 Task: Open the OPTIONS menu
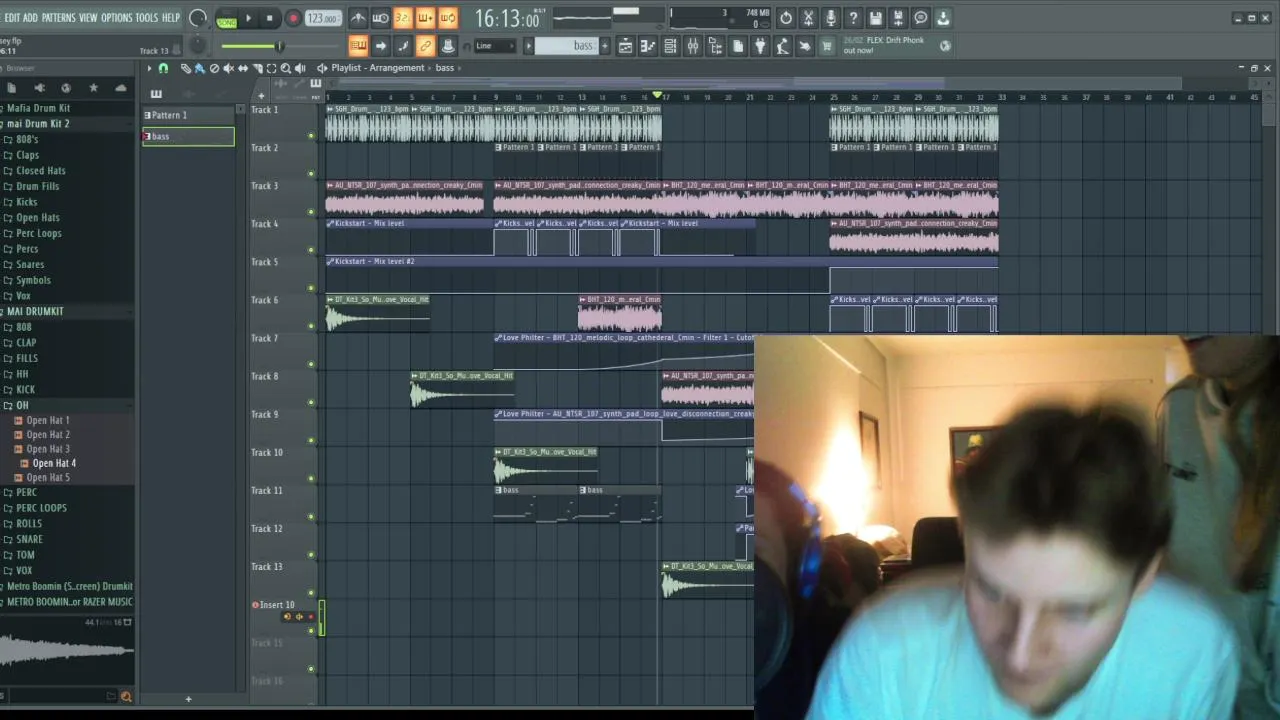point(116,18)
